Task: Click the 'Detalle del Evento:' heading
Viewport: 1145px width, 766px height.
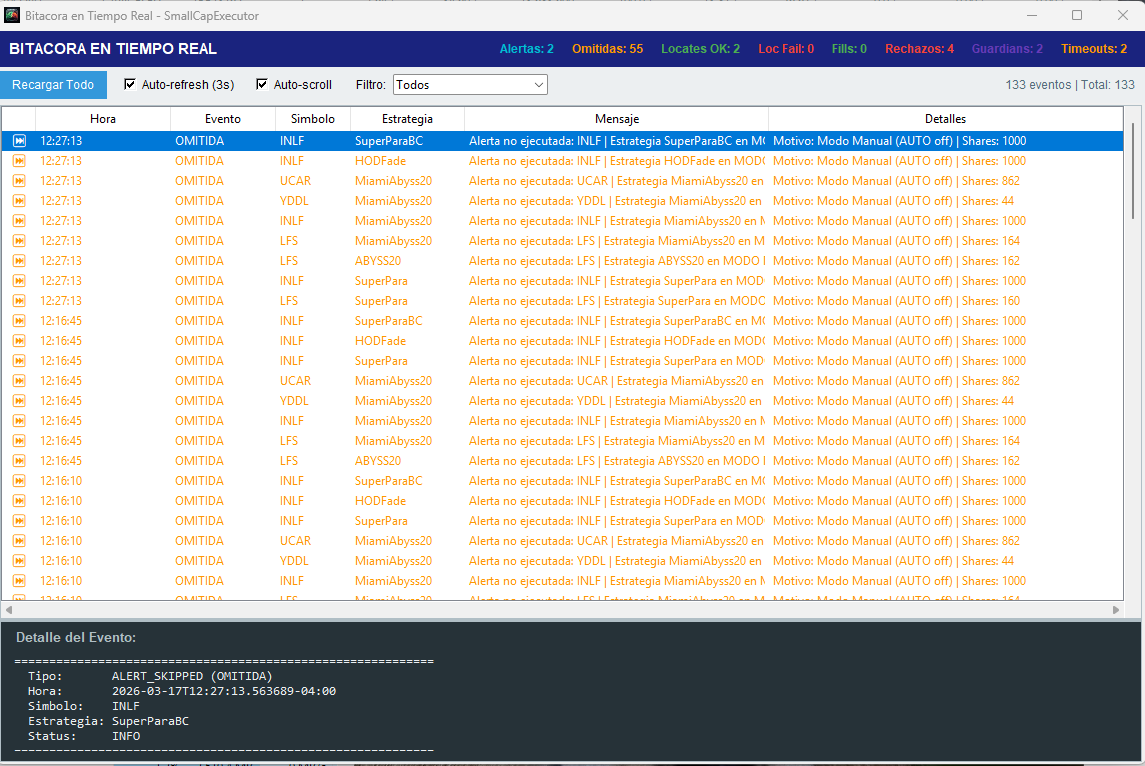Action: pos(76,637)
